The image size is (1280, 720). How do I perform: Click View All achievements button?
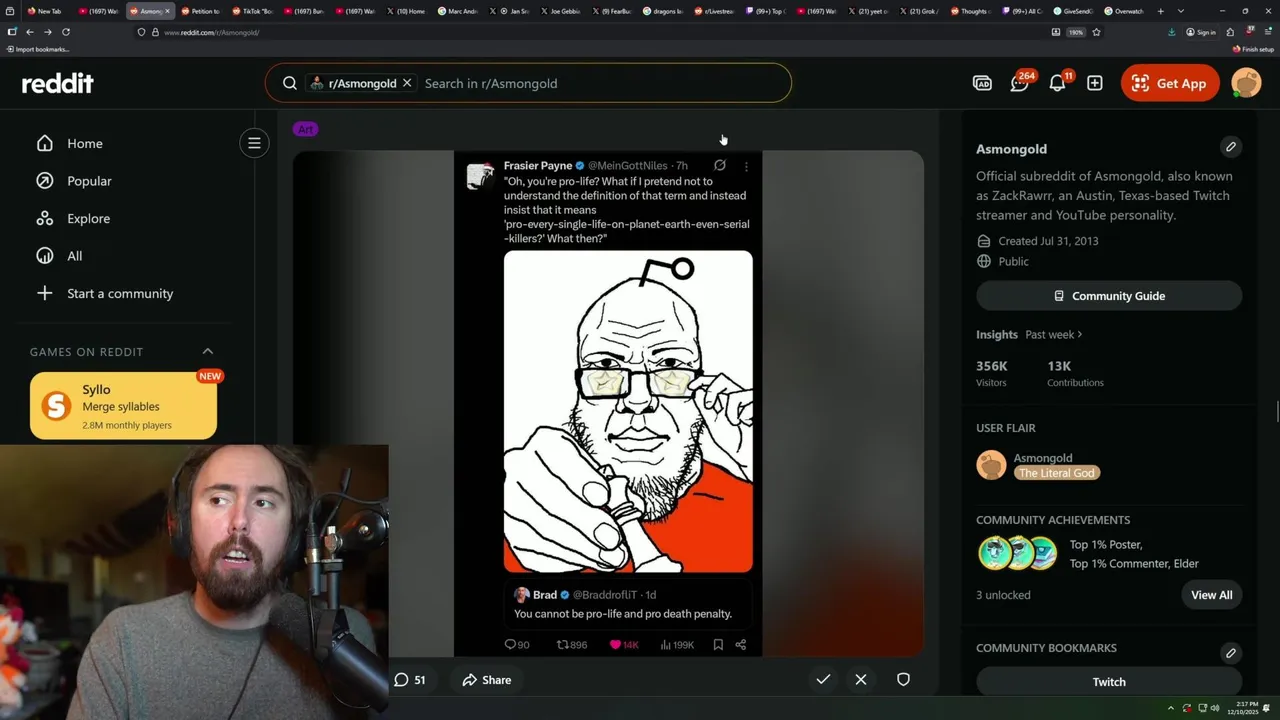coord(1211,595)
